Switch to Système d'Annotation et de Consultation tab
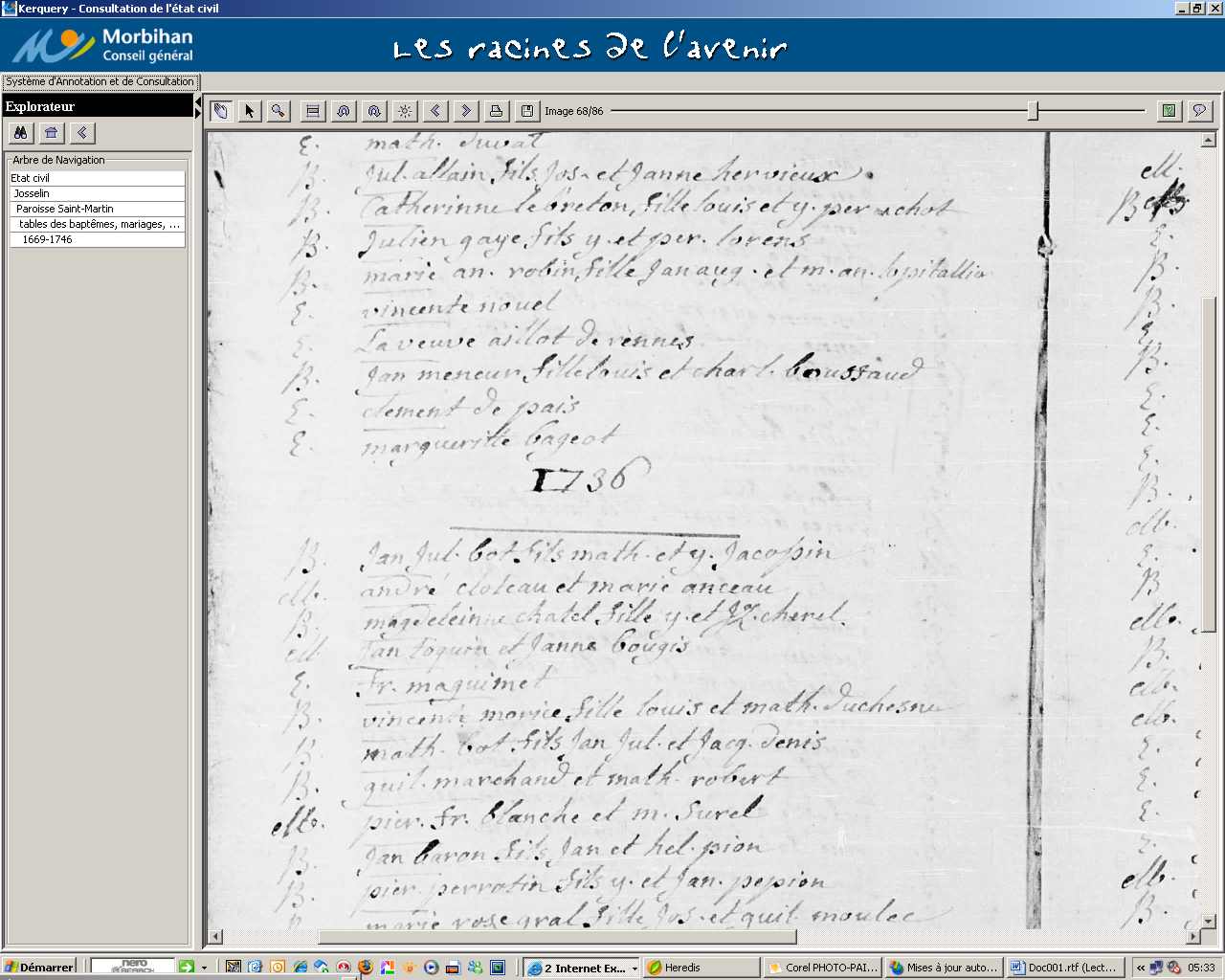 click(100, 82)
